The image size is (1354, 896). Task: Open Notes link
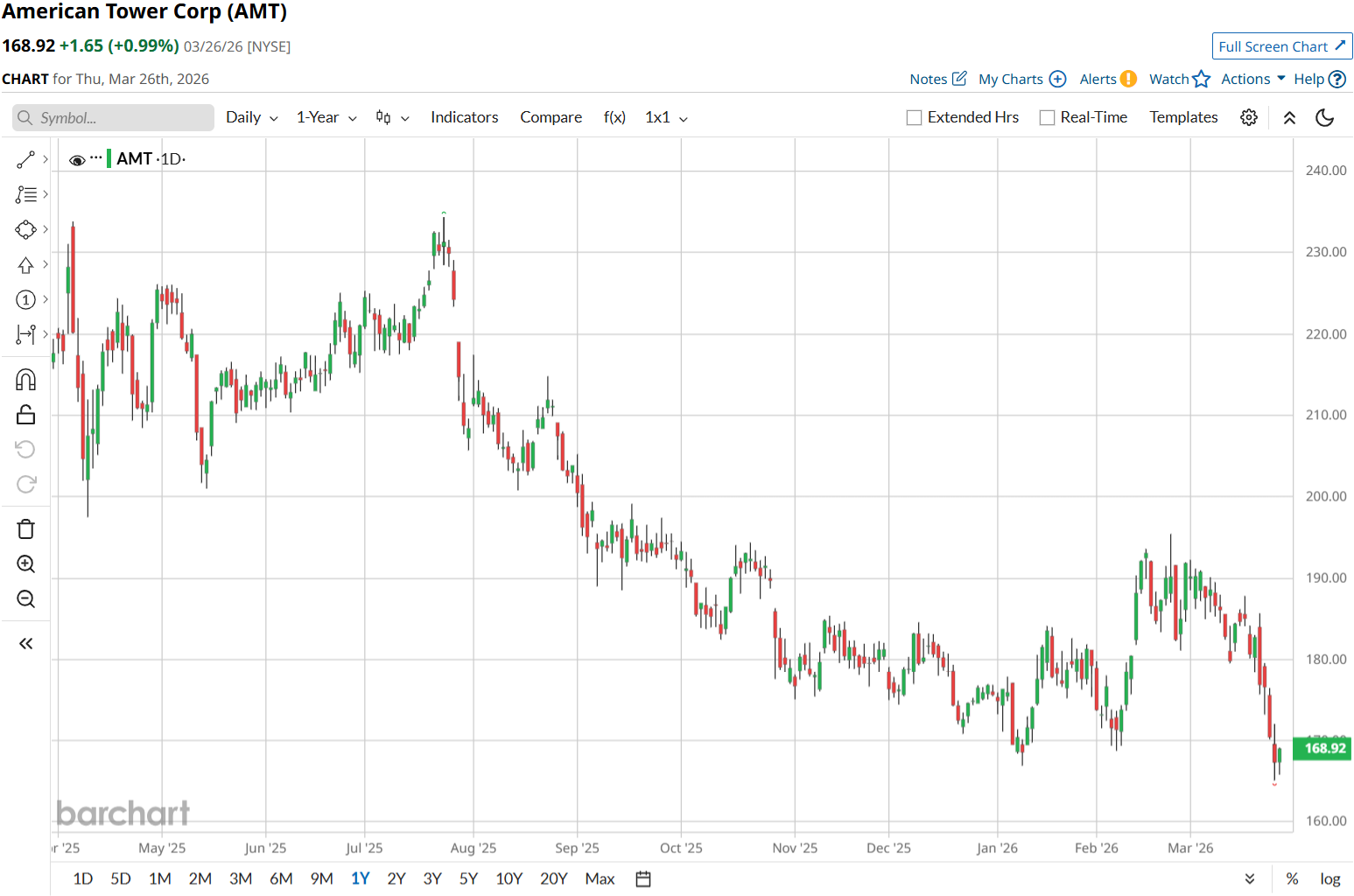pos(938,79)
